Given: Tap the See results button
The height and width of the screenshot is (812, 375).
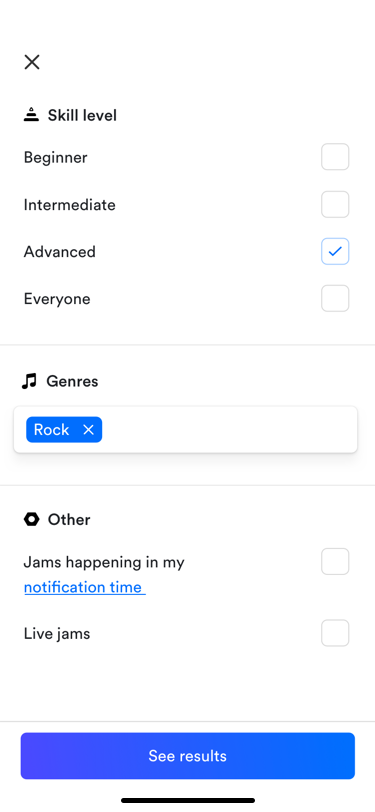Looking at the screenshot, I should click(188, 756).
